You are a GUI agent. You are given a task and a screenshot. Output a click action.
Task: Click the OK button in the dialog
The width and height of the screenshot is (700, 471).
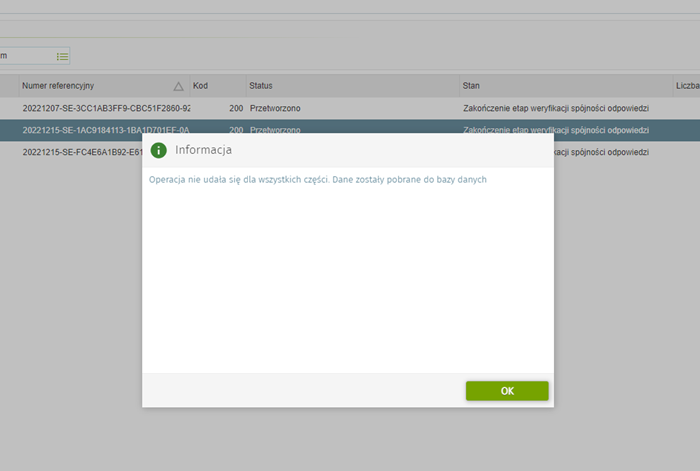pyautogui.click(x=507, y=391)
